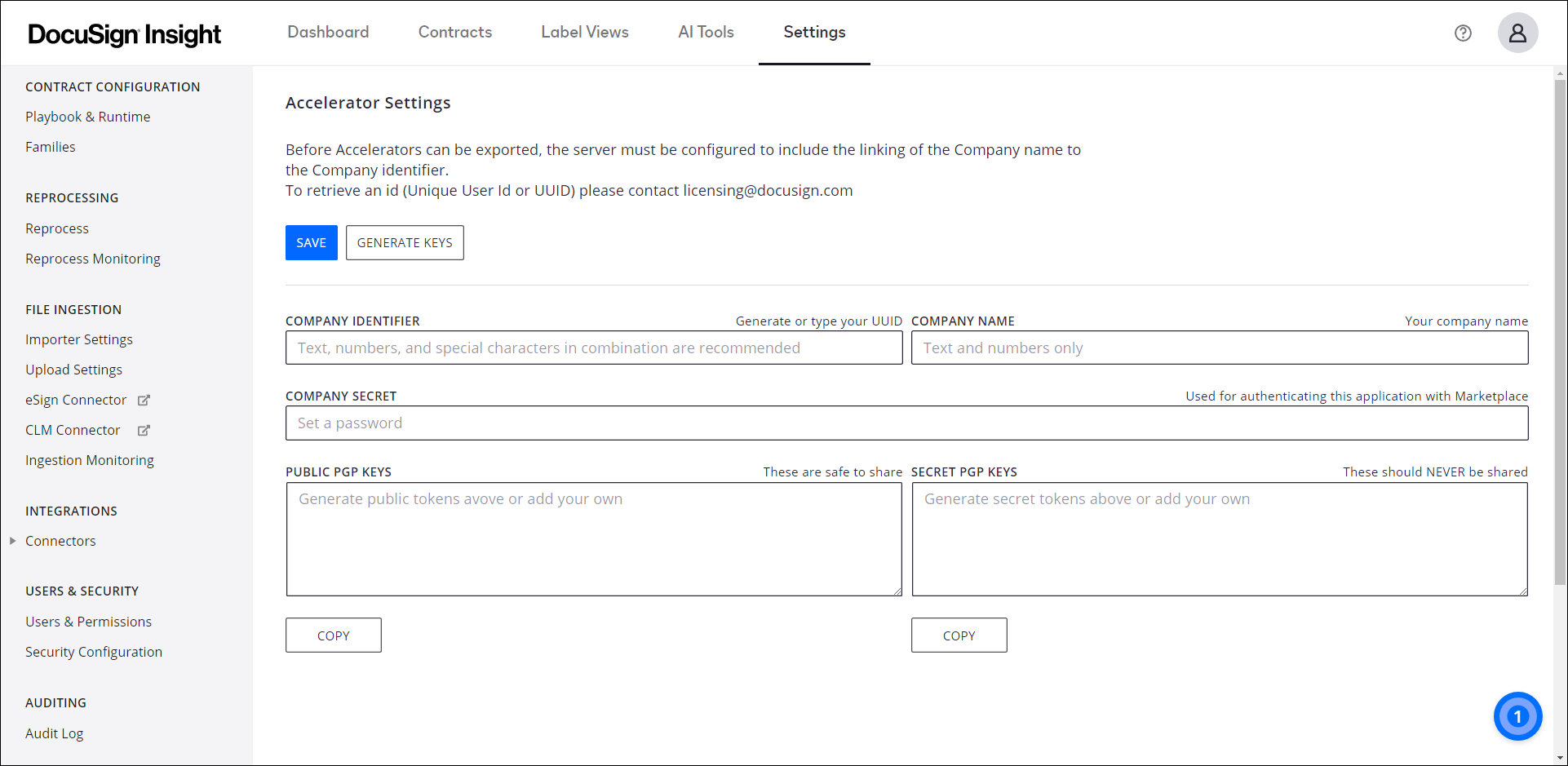Click the GENERATE KEYS button
This screenshot has width=1568, height=766.
404,242
